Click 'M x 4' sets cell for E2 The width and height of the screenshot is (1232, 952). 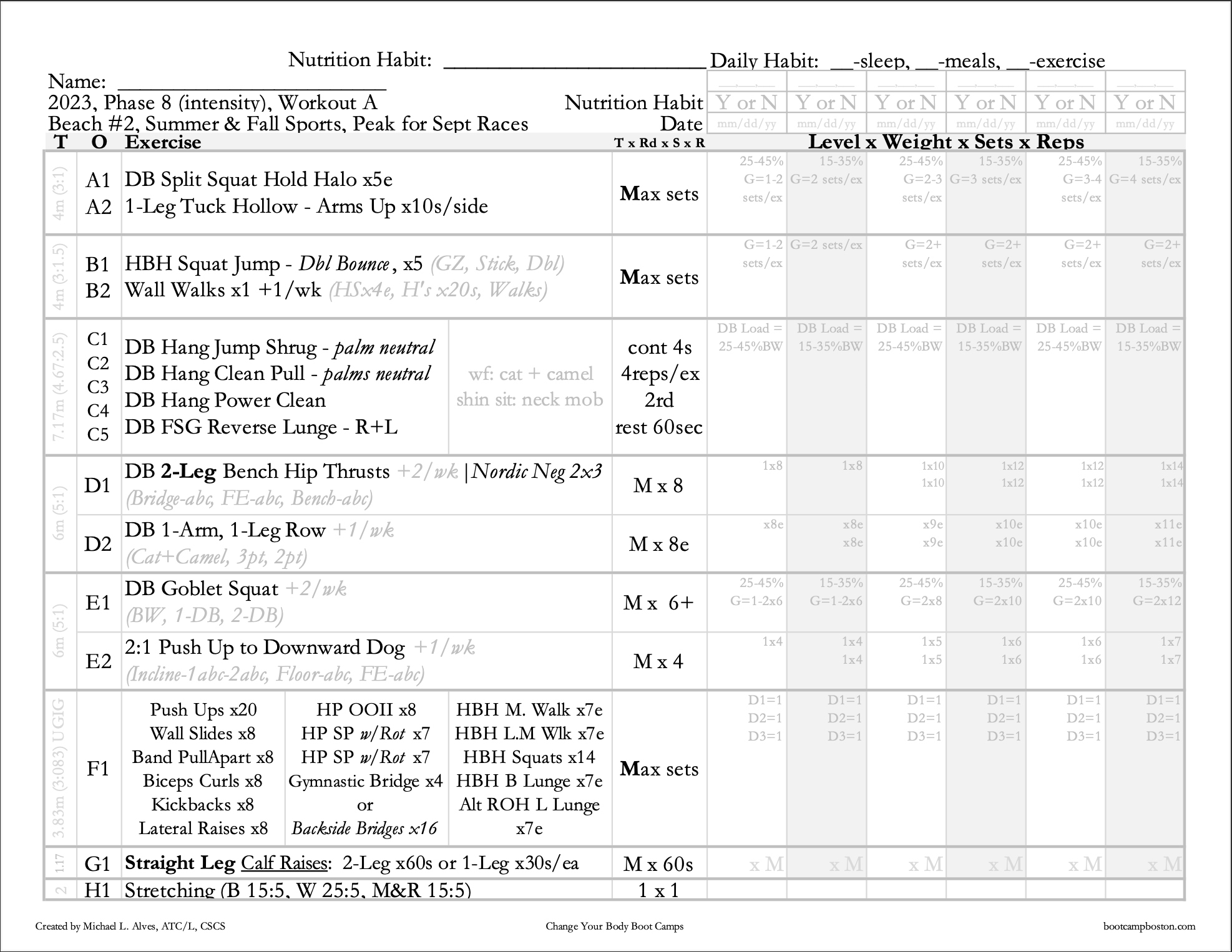coord(659,662)
